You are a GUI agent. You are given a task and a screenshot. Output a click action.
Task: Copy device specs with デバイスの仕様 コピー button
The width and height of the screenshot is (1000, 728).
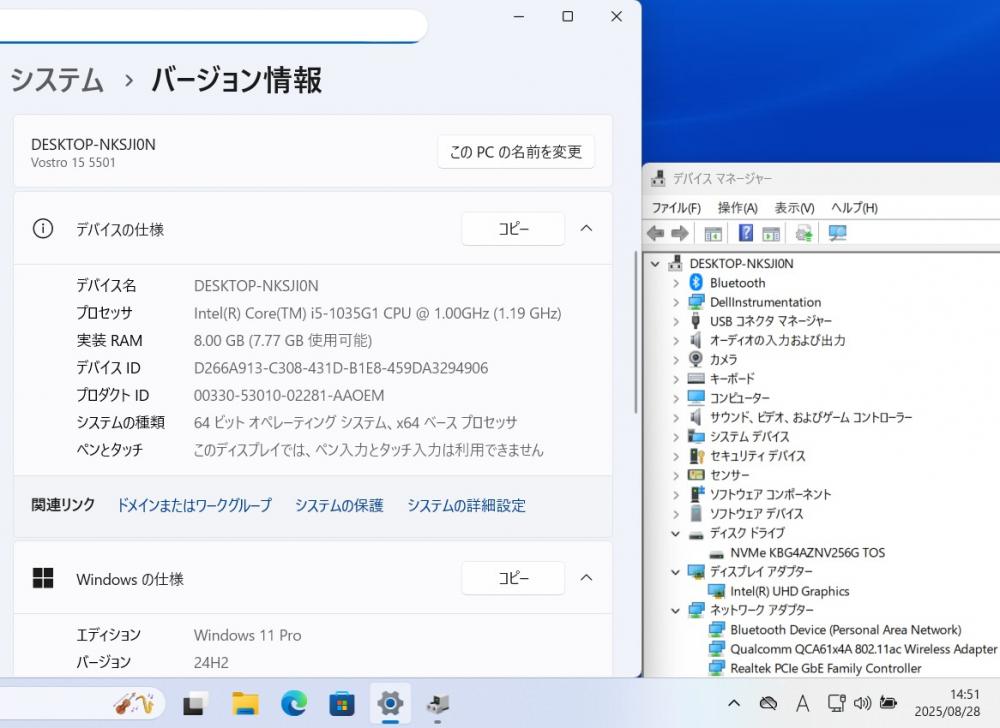point(513,228)
